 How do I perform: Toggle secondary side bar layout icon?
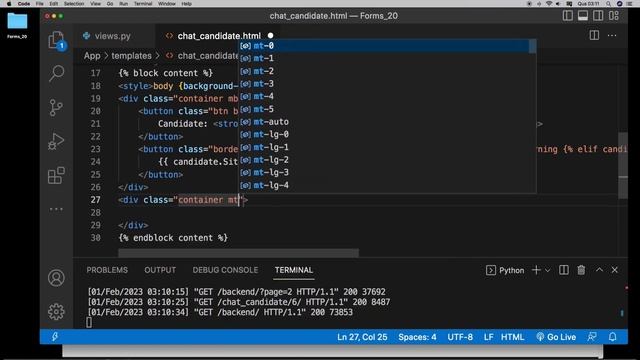[598, 16]
